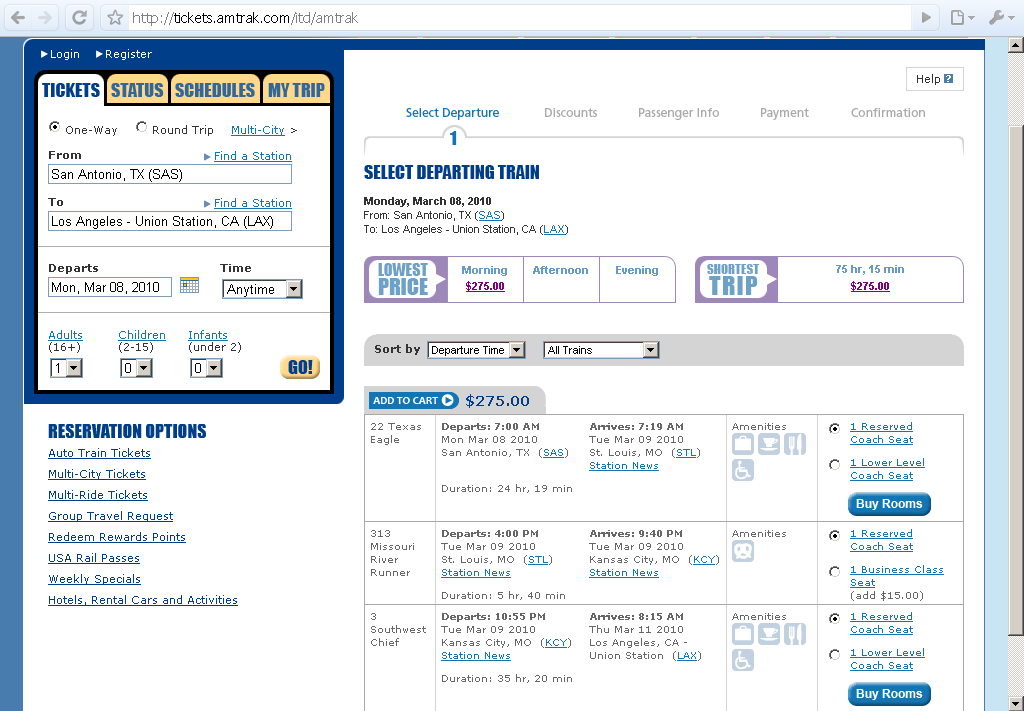Click the snack amenity icon for Missouri River Runner
The image size is (1024, 711).
point(743,551)
